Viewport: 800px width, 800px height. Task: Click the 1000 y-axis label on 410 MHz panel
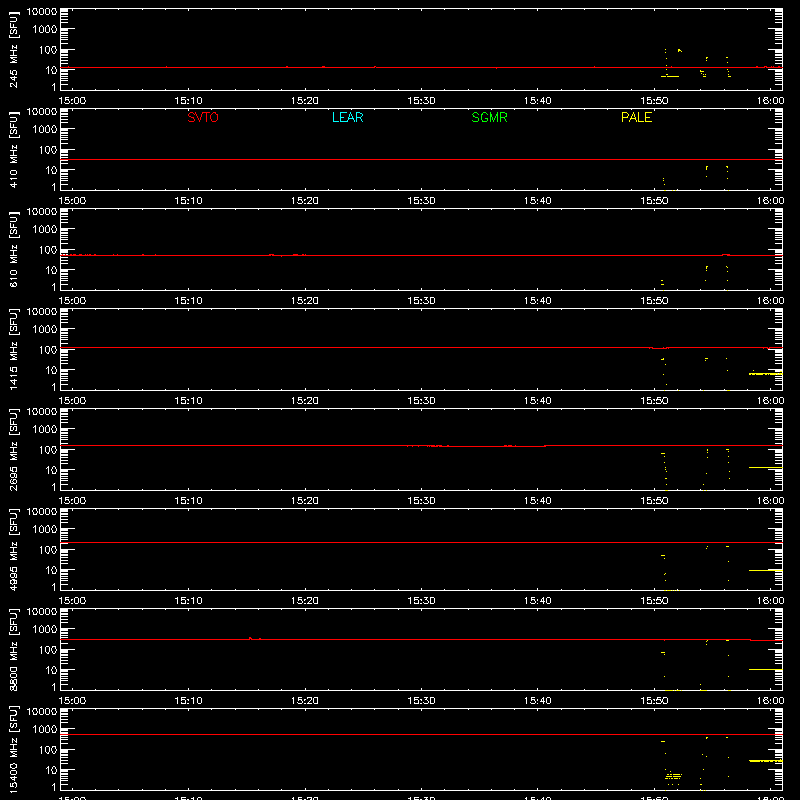coord(45,130)
